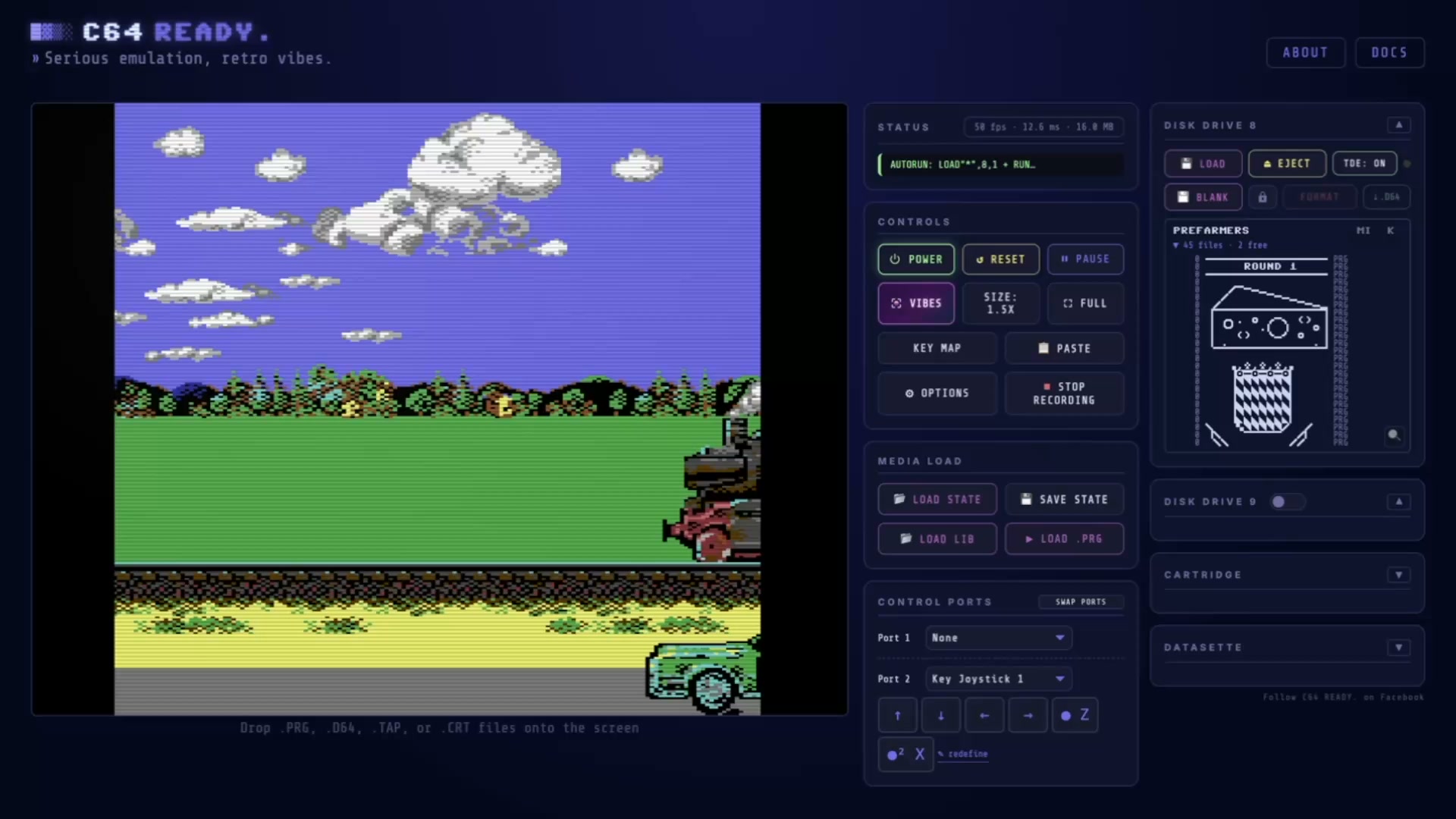Open the ABOUT page

[1306, 52]
